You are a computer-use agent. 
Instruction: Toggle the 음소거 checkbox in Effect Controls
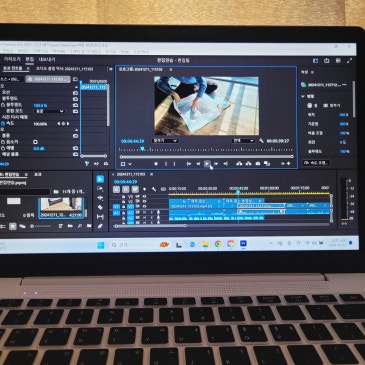35,142
